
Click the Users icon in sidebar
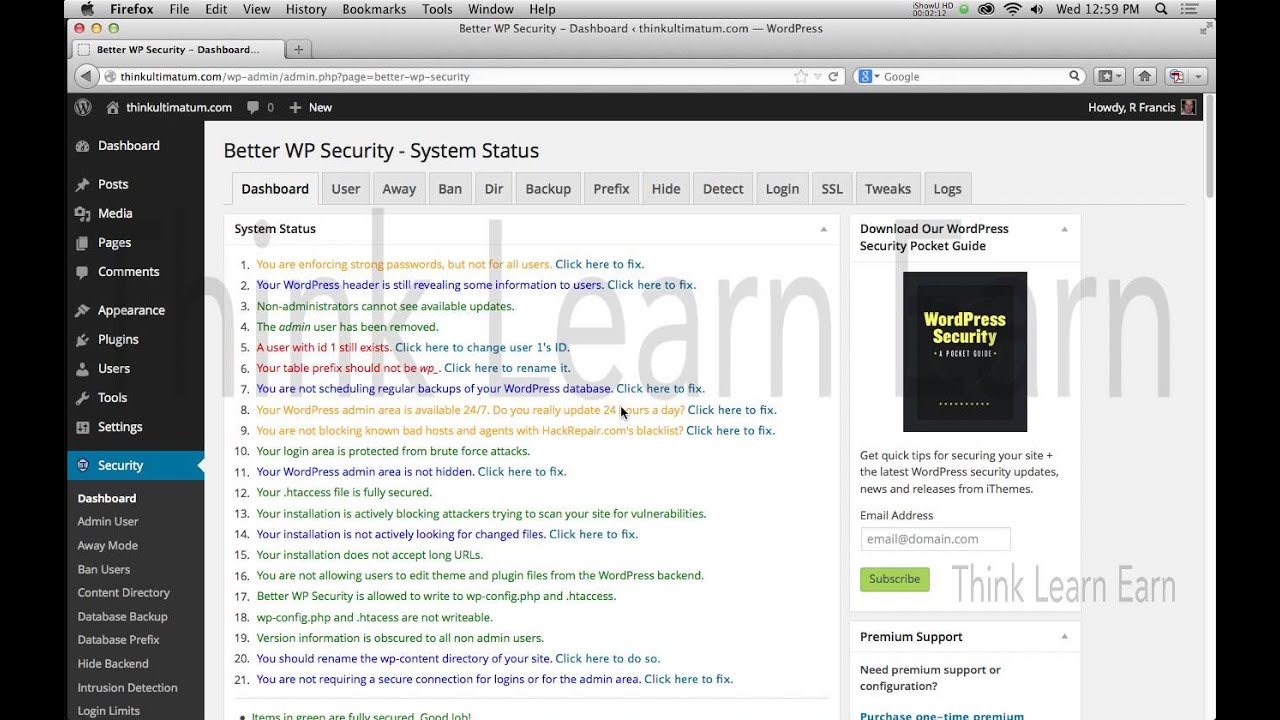click(83, 369)
